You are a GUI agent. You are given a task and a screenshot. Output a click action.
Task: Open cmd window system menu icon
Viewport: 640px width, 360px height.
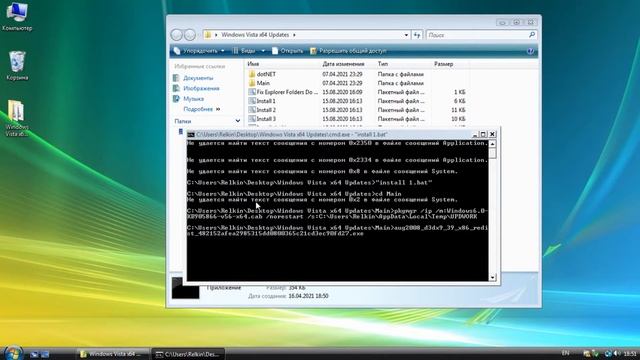point(191,135)
